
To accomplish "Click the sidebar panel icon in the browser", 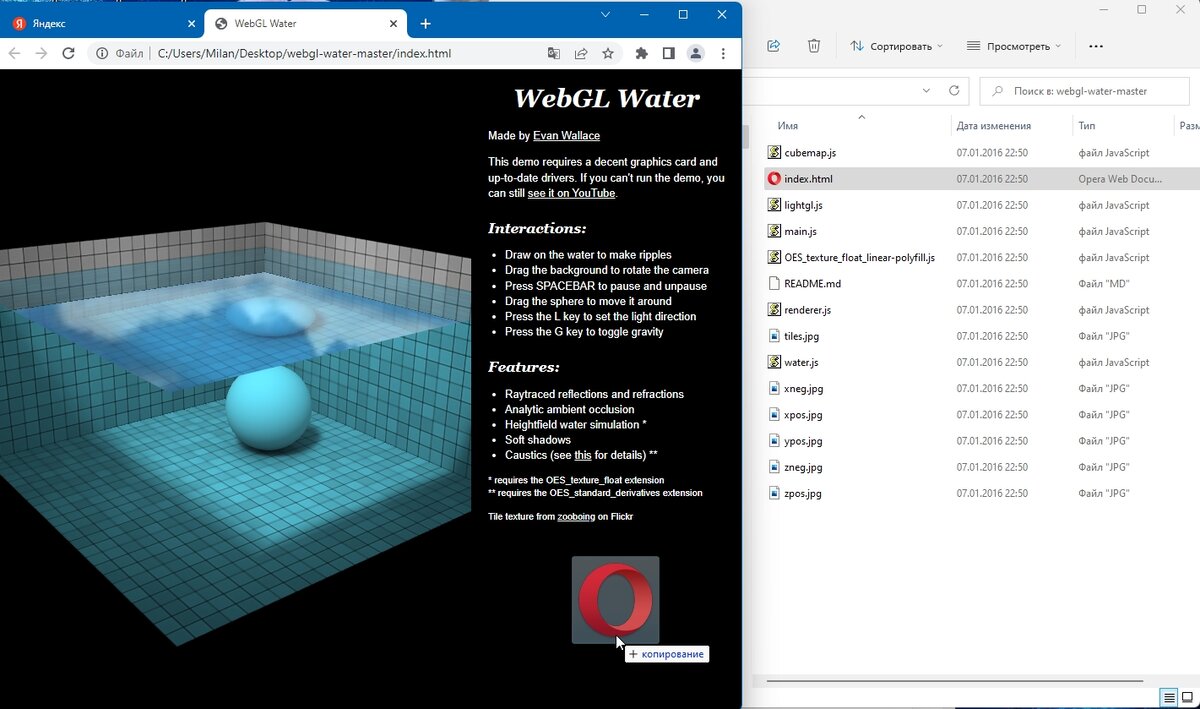I will click(x=667, y=53).
